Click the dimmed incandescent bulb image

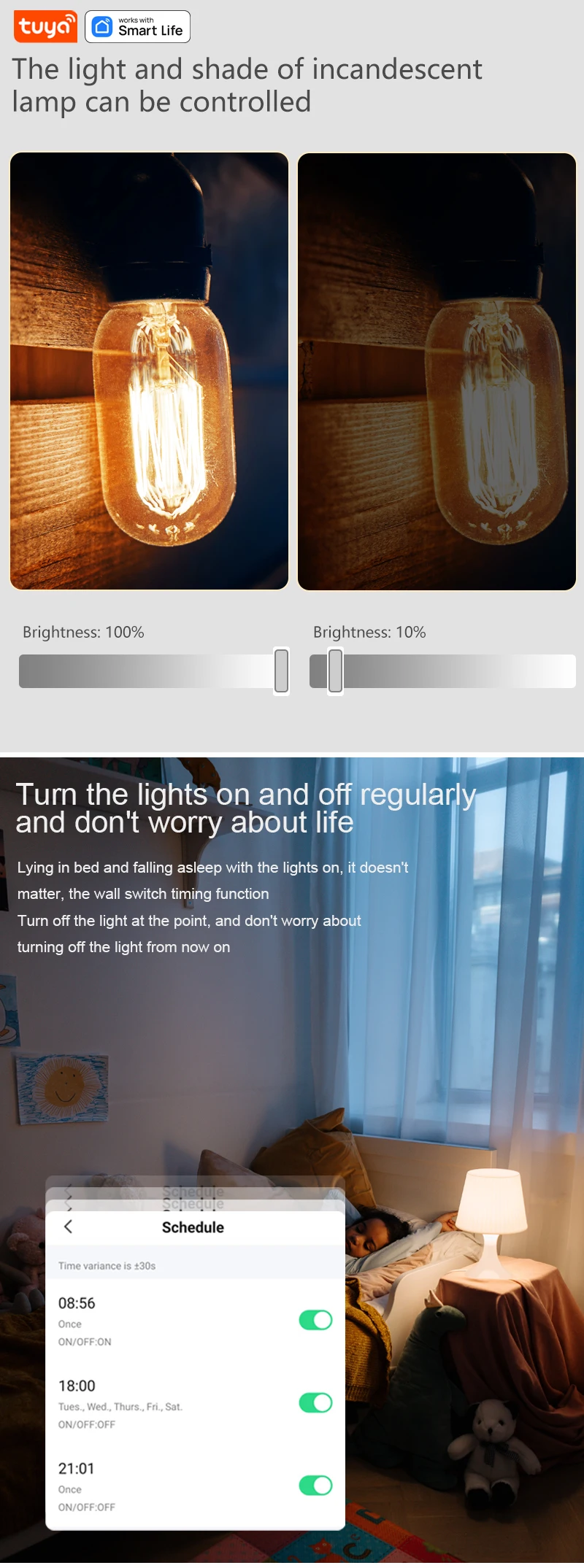(x=437, y=371)
